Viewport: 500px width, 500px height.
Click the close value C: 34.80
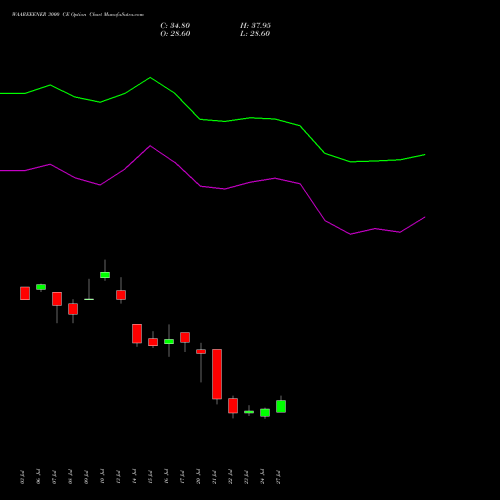(175, 26)
